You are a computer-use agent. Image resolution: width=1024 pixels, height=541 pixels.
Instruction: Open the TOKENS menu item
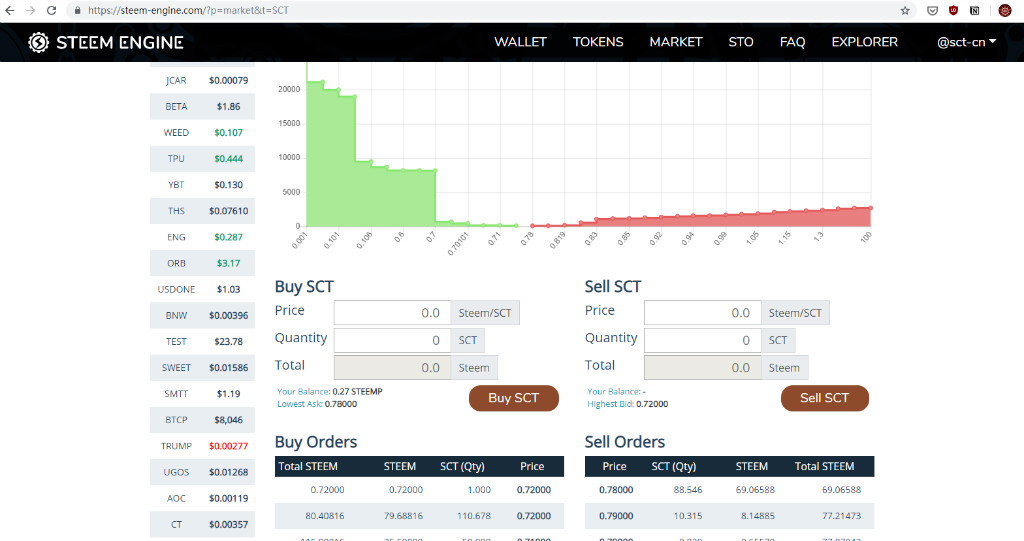coord(598,42)
